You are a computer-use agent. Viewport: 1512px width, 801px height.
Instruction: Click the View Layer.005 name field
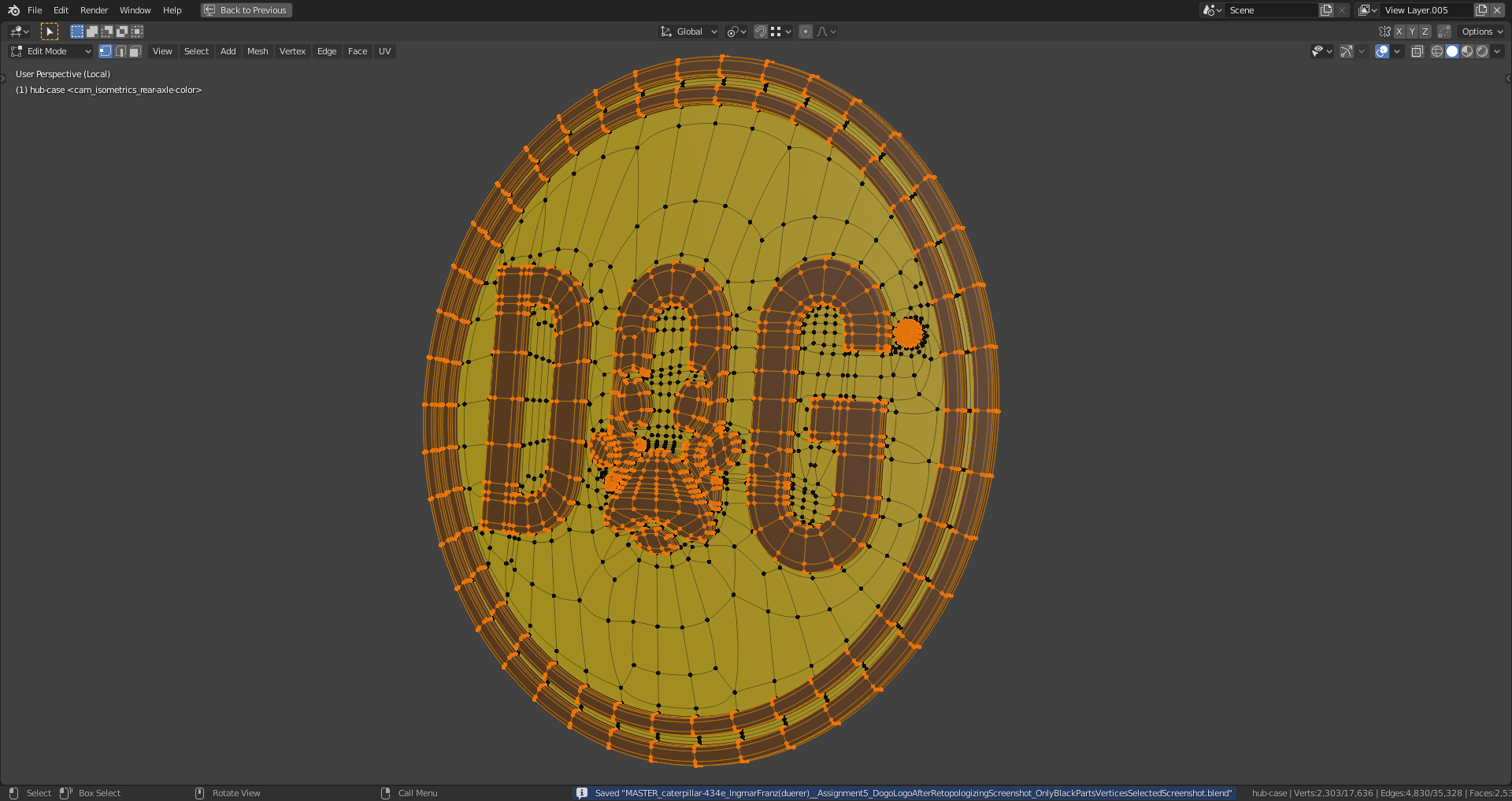point(1427,10)
